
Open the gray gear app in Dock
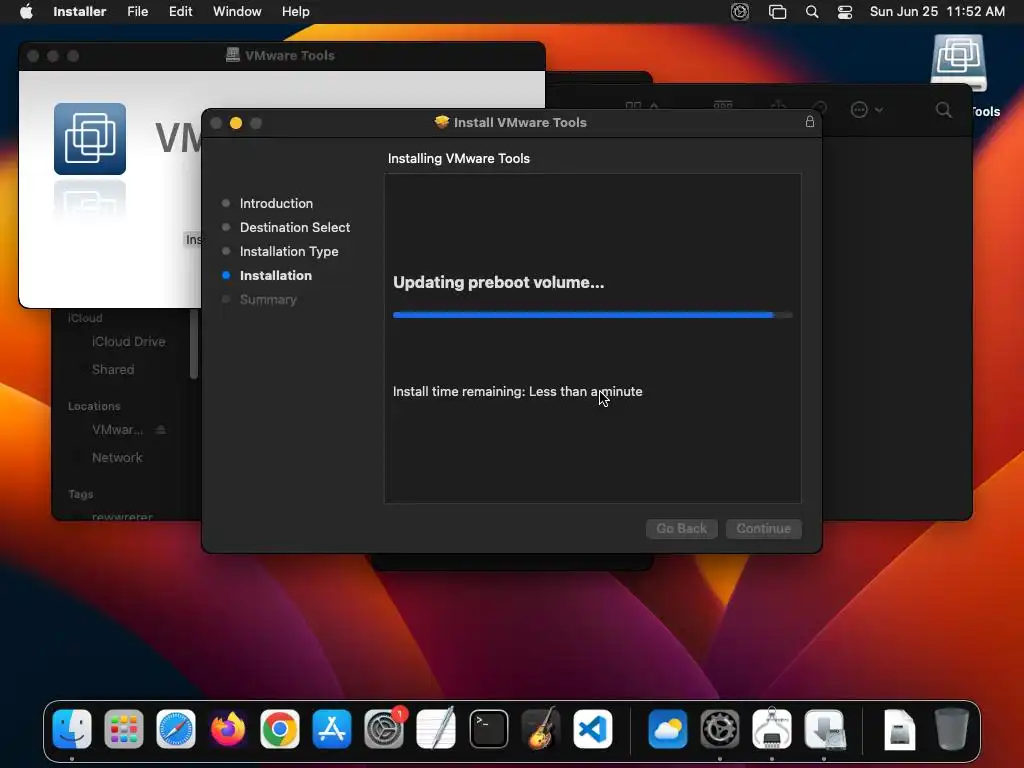(720, 729)
